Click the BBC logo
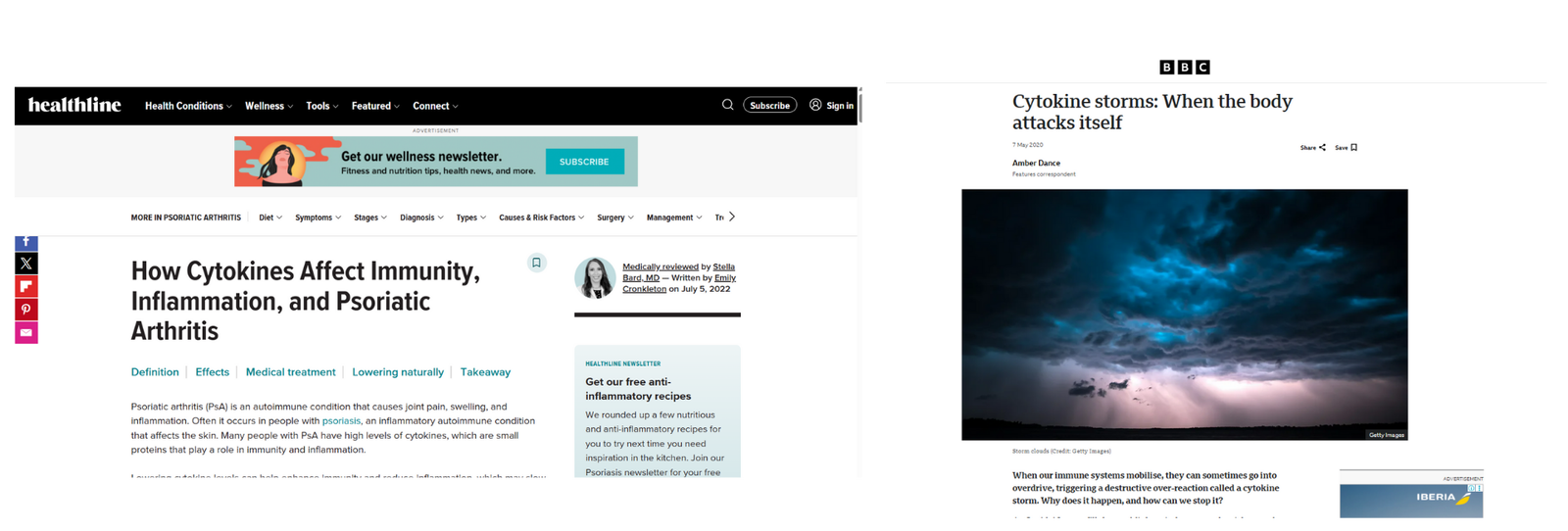 click(1184, 68)
